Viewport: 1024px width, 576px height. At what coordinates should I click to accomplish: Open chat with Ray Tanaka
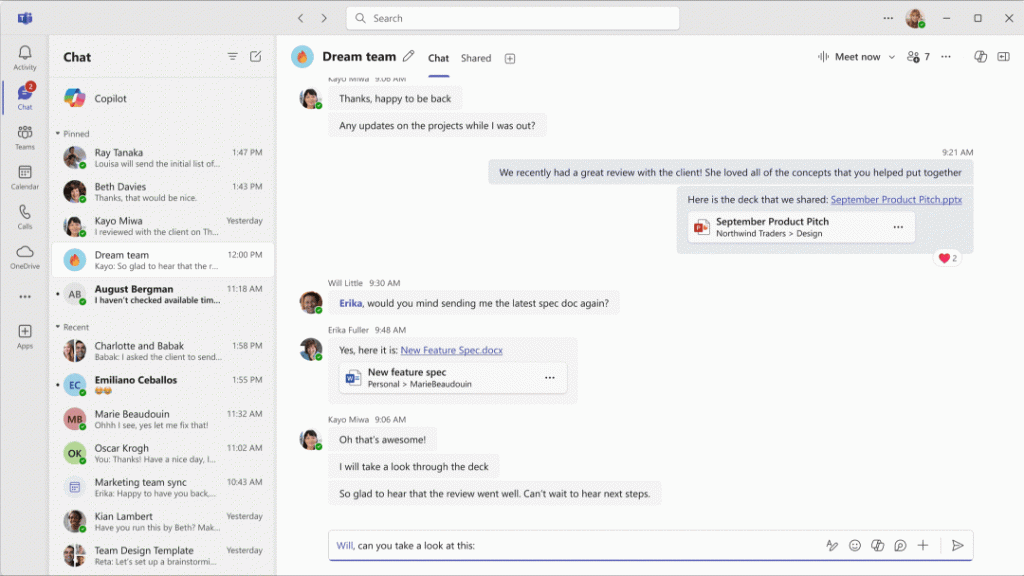163,157
